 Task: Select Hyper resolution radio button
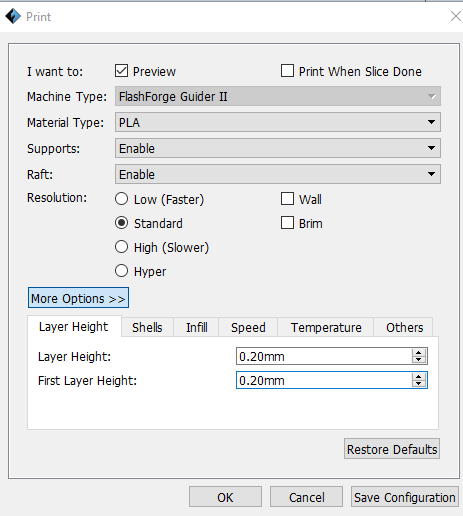click(121, 271)
